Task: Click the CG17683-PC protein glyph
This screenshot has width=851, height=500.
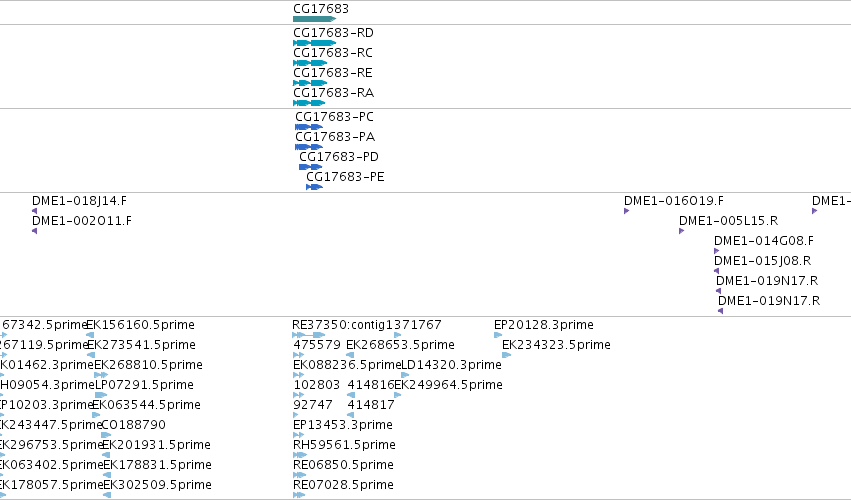Action: (309, 127)
